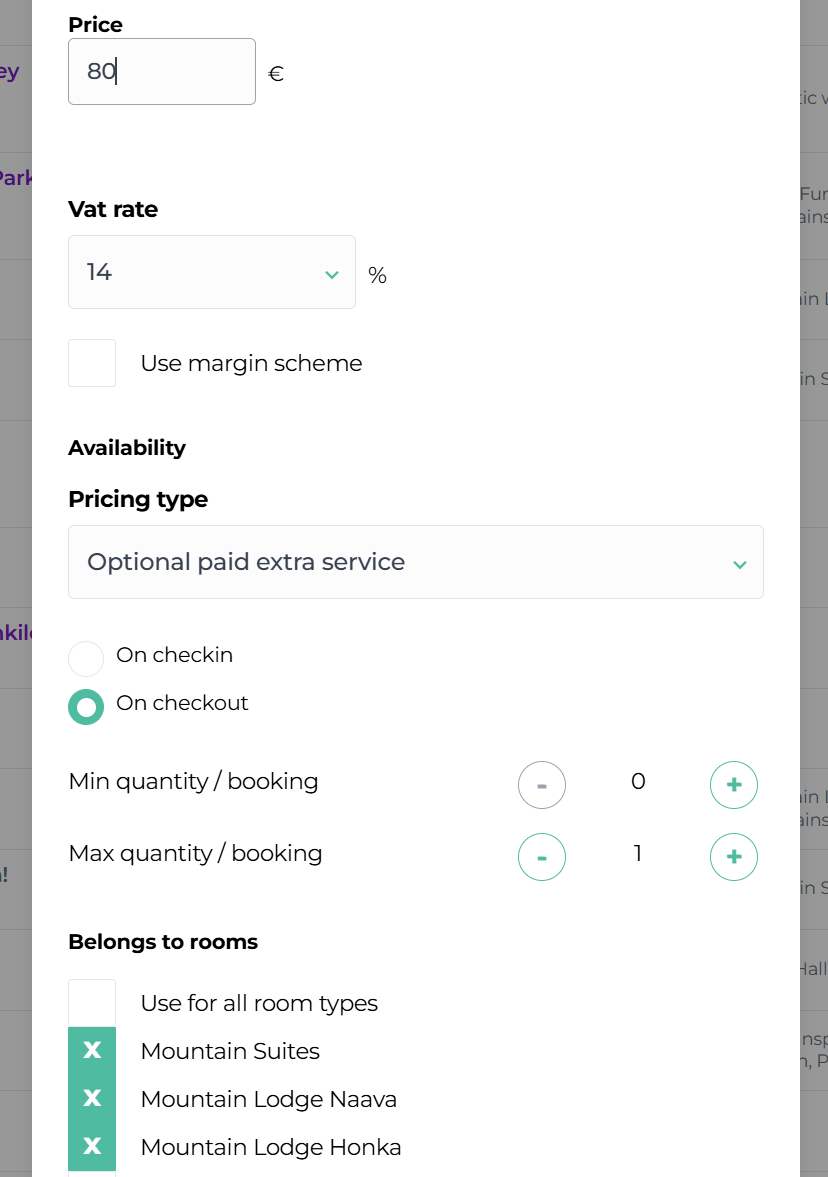Click the Price input field
Image resolution: width=828 pixels, height=1177 pixels.
[x=162, y=71]
